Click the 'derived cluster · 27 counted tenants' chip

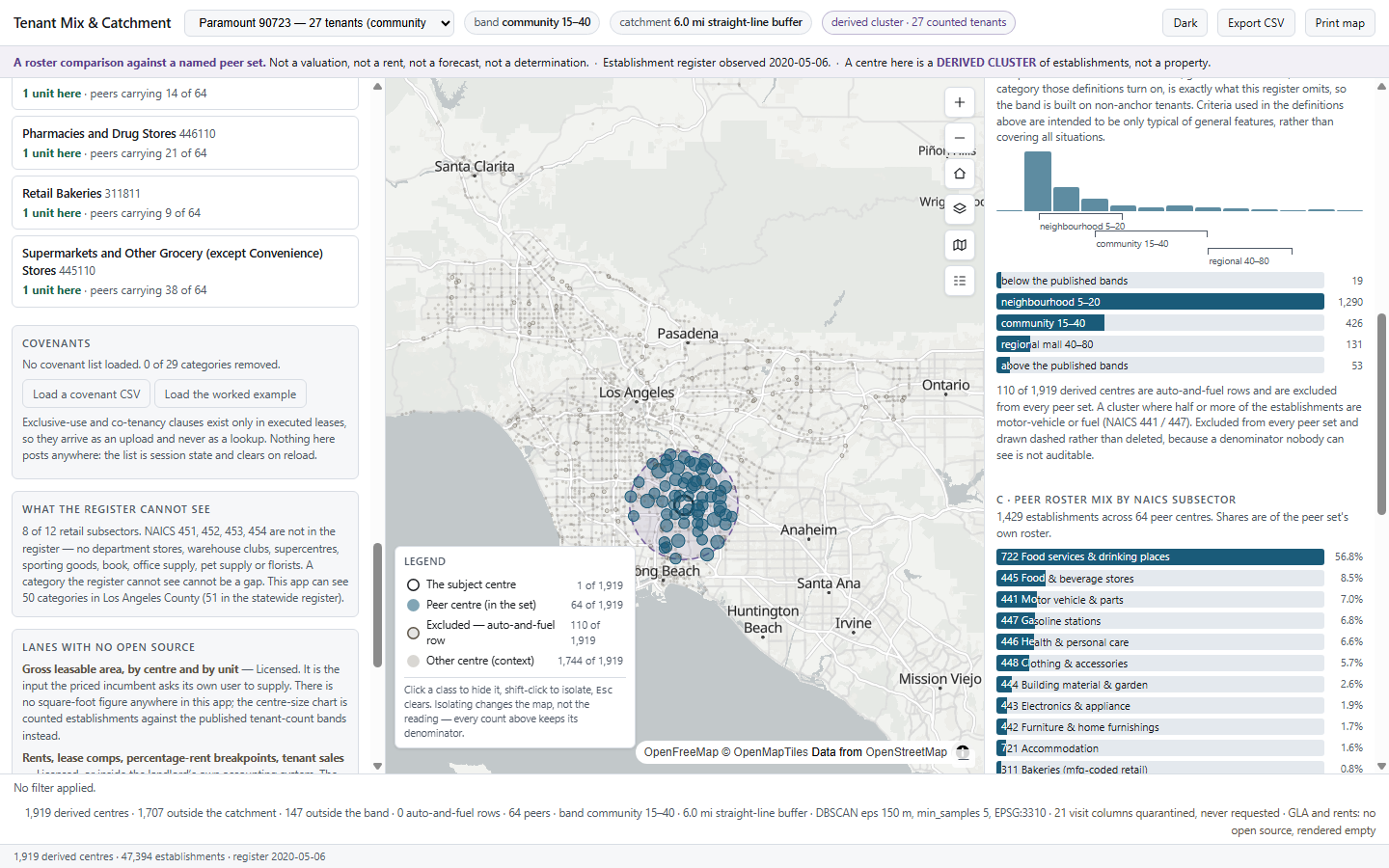[x=918, y=22]
